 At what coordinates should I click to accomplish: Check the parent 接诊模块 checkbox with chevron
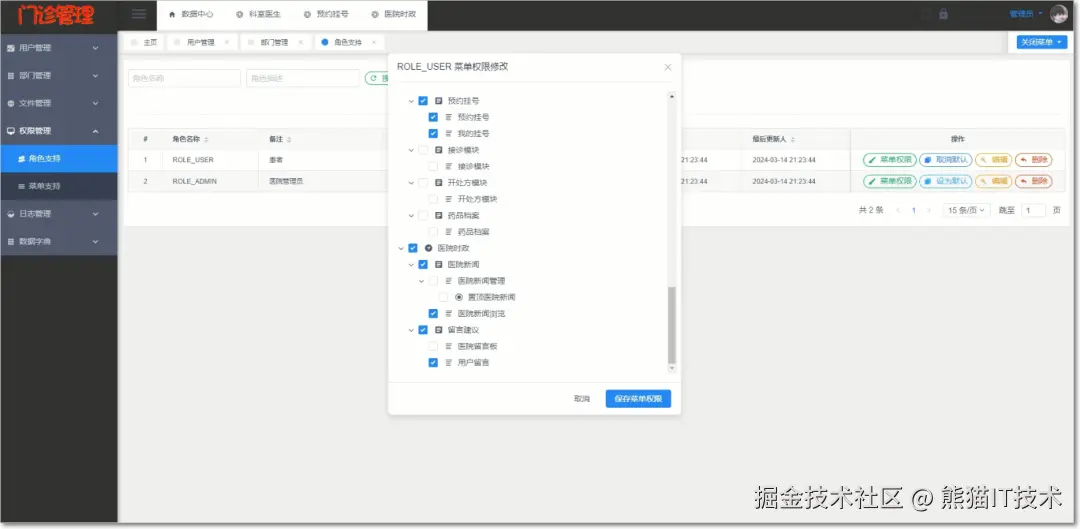coord(423,150)
